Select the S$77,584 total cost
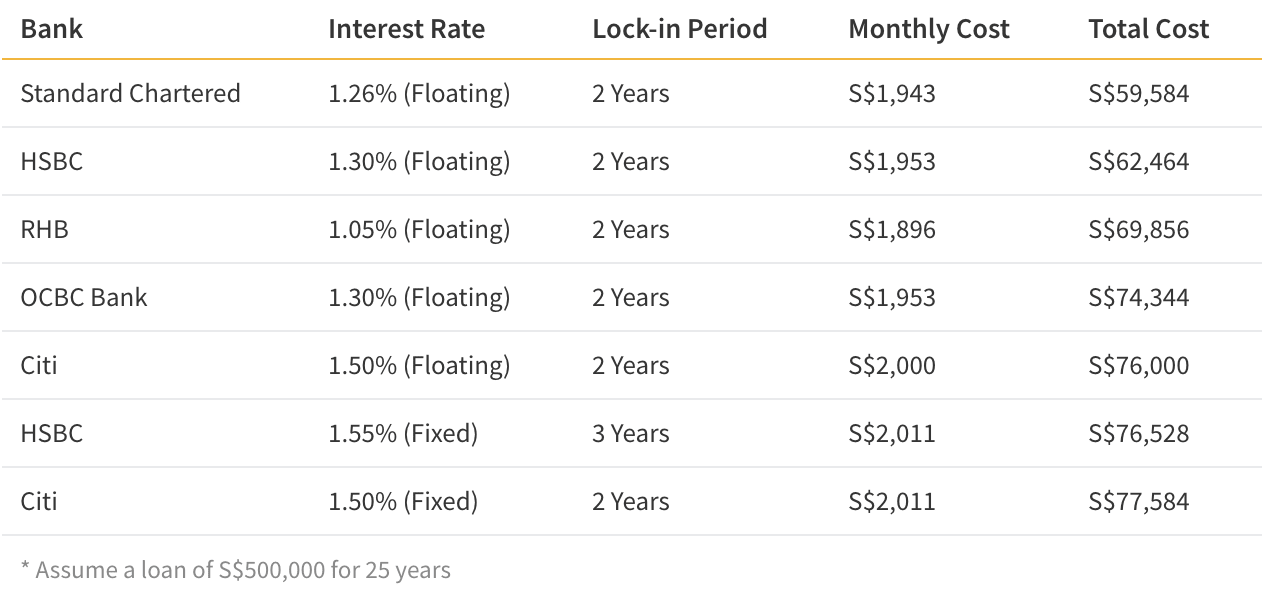The height and width of the screenshot is (594, 1272). tap(1138, 502)
